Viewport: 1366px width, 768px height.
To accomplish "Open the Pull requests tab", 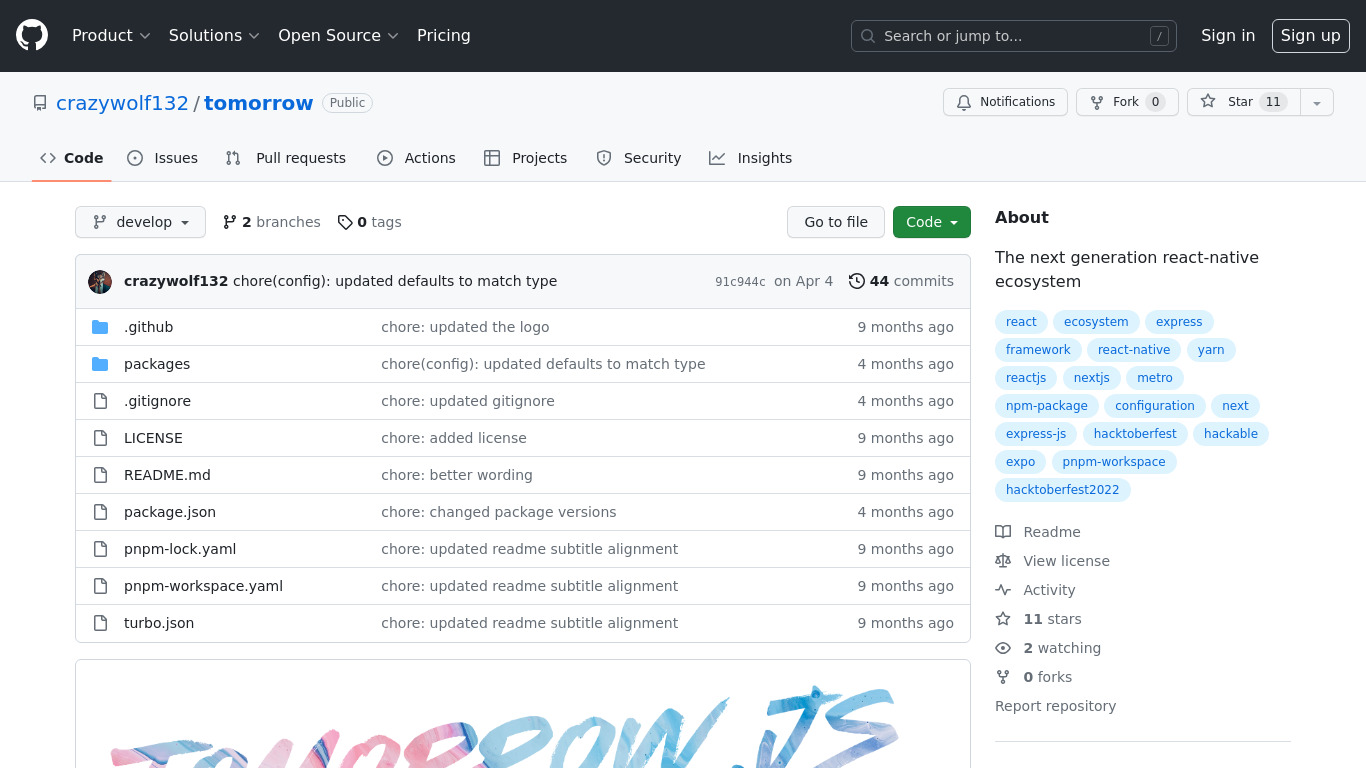I will pyautogui.click(x=286, y=158).
